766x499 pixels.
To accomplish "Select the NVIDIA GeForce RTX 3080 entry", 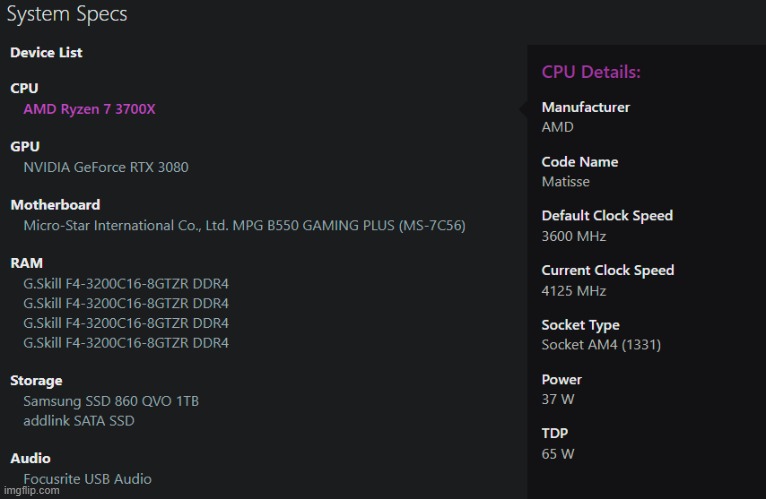I will pyautogui.click(x=105, y=167).
